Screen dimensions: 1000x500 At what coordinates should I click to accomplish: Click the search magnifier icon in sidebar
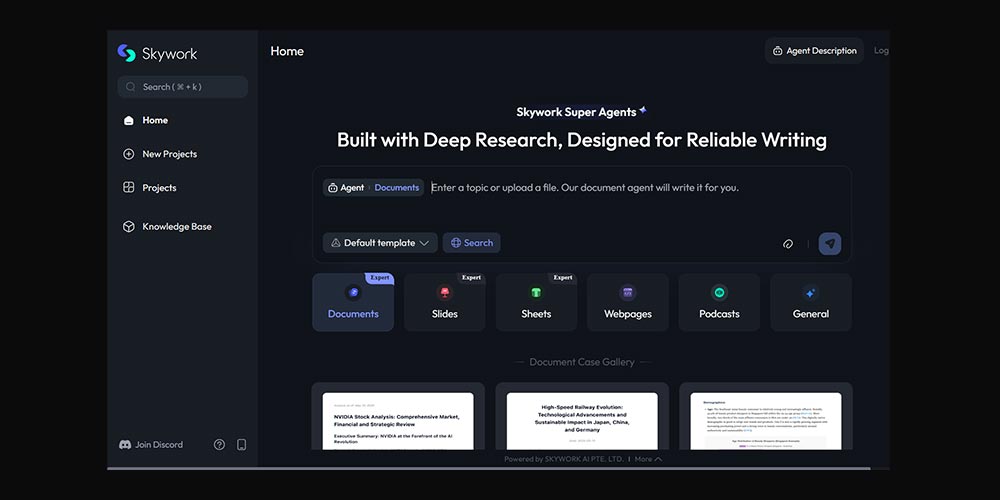click(x=131, y=87)
